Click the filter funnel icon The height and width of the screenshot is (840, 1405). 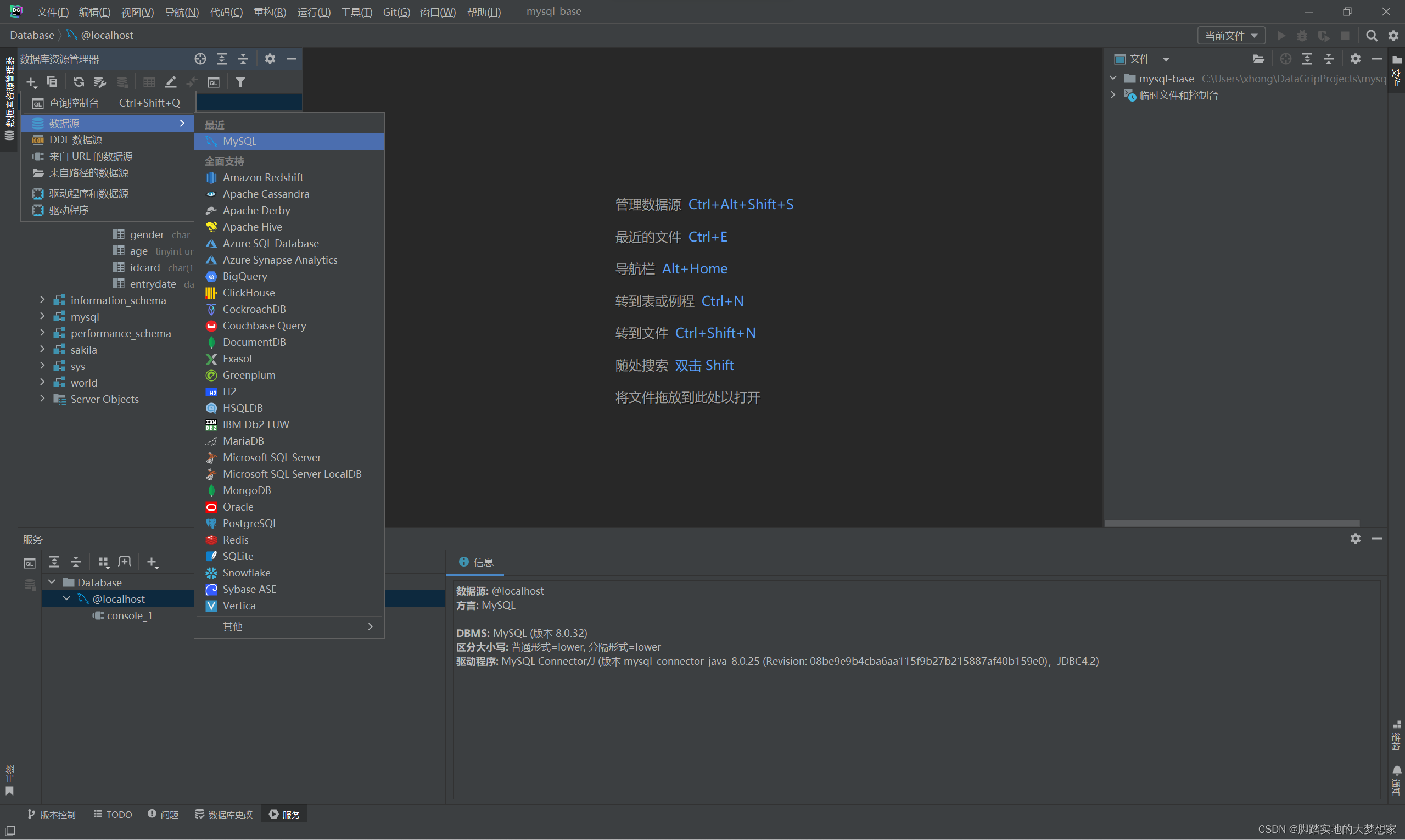click(240, 82)
